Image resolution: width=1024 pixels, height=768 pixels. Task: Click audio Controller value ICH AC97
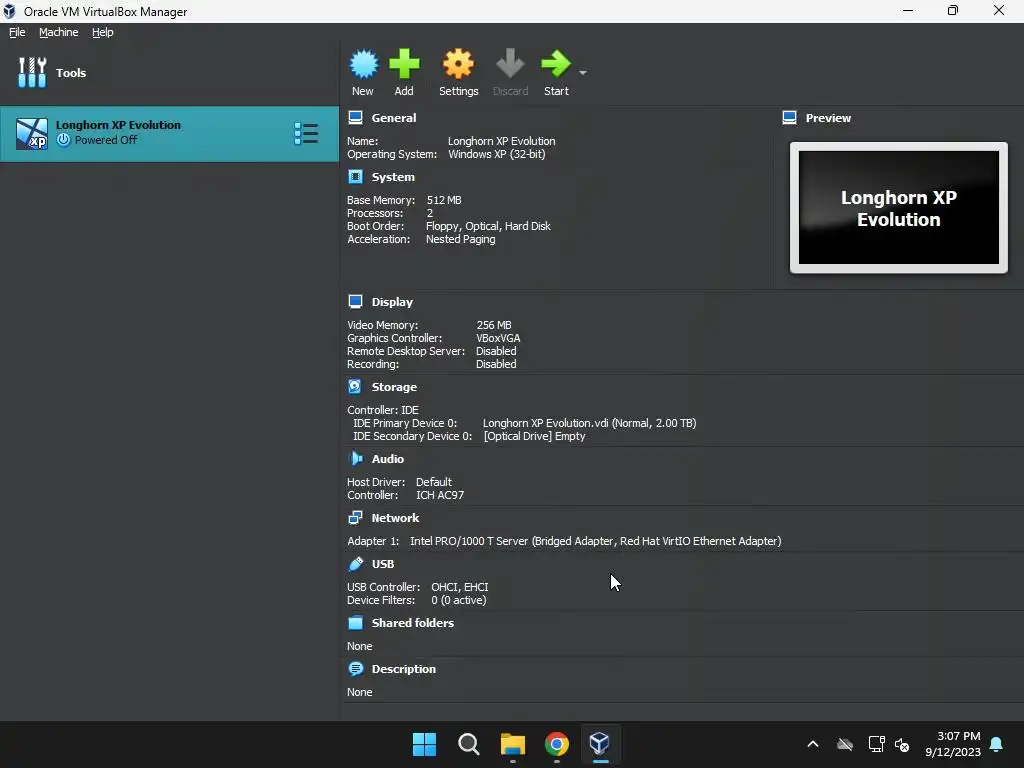pos(440,495)
